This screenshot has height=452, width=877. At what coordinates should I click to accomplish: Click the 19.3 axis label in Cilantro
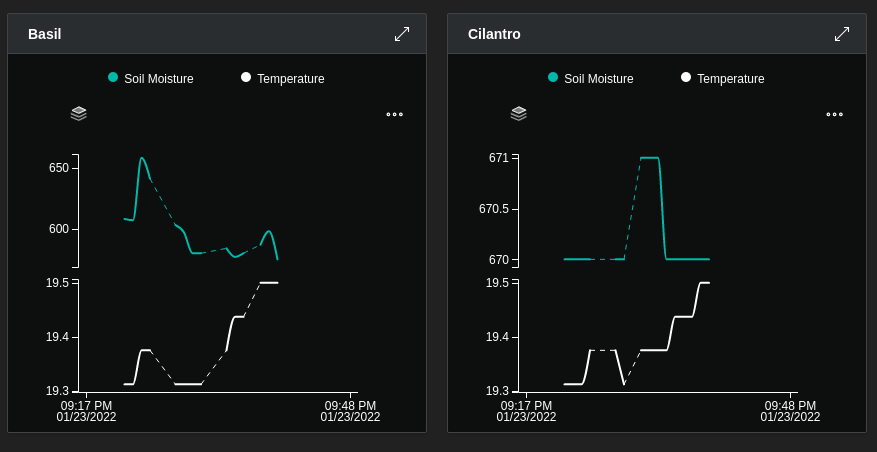(497, 390)
